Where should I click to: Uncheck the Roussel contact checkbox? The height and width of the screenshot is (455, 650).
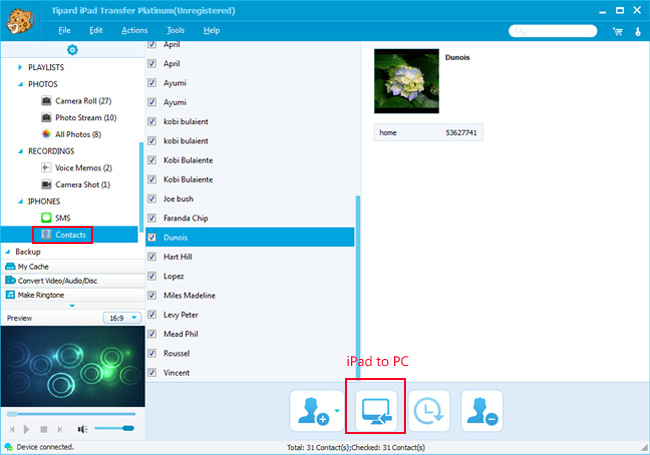[x=152, y=353]
